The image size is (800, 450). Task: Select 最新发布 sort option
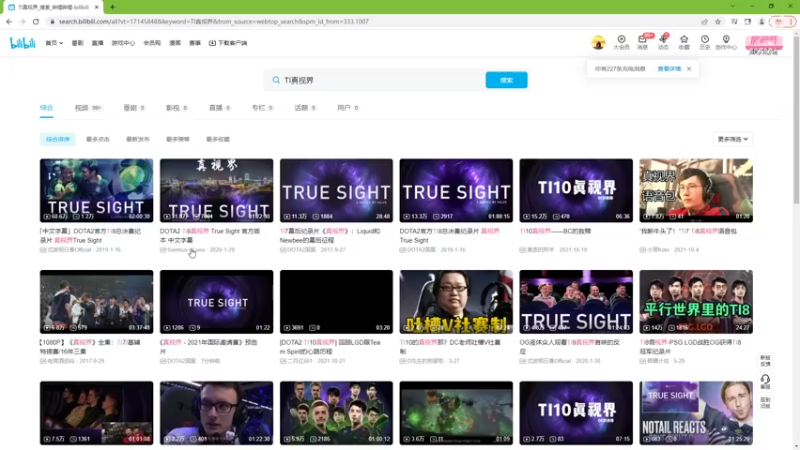pyautogui.click(x=138, y=139)
